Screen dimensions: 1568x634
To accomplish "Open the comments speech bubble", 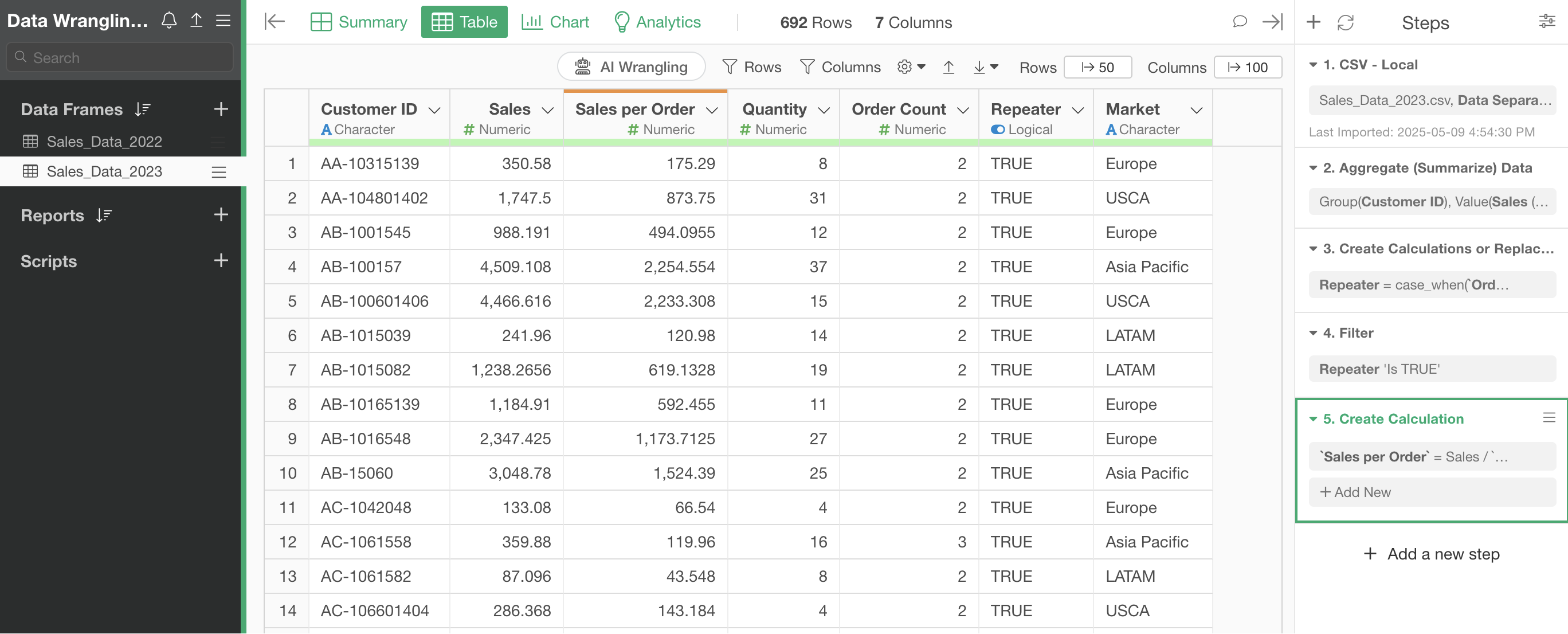I will (x=1239, y=22).
